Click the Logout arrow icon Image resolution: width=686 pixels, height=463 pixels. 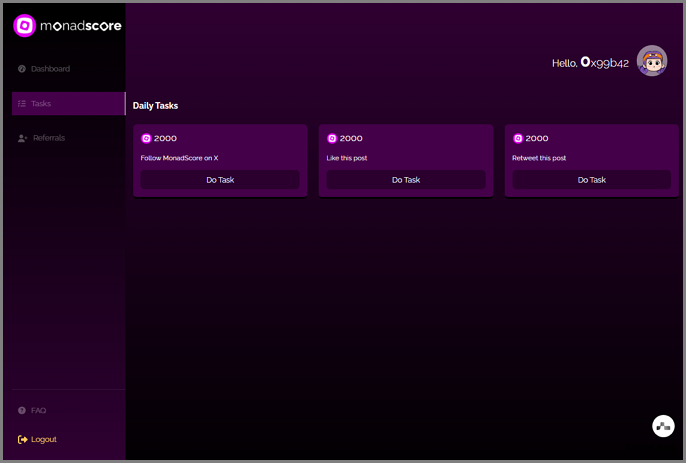(x=22, y=439)
